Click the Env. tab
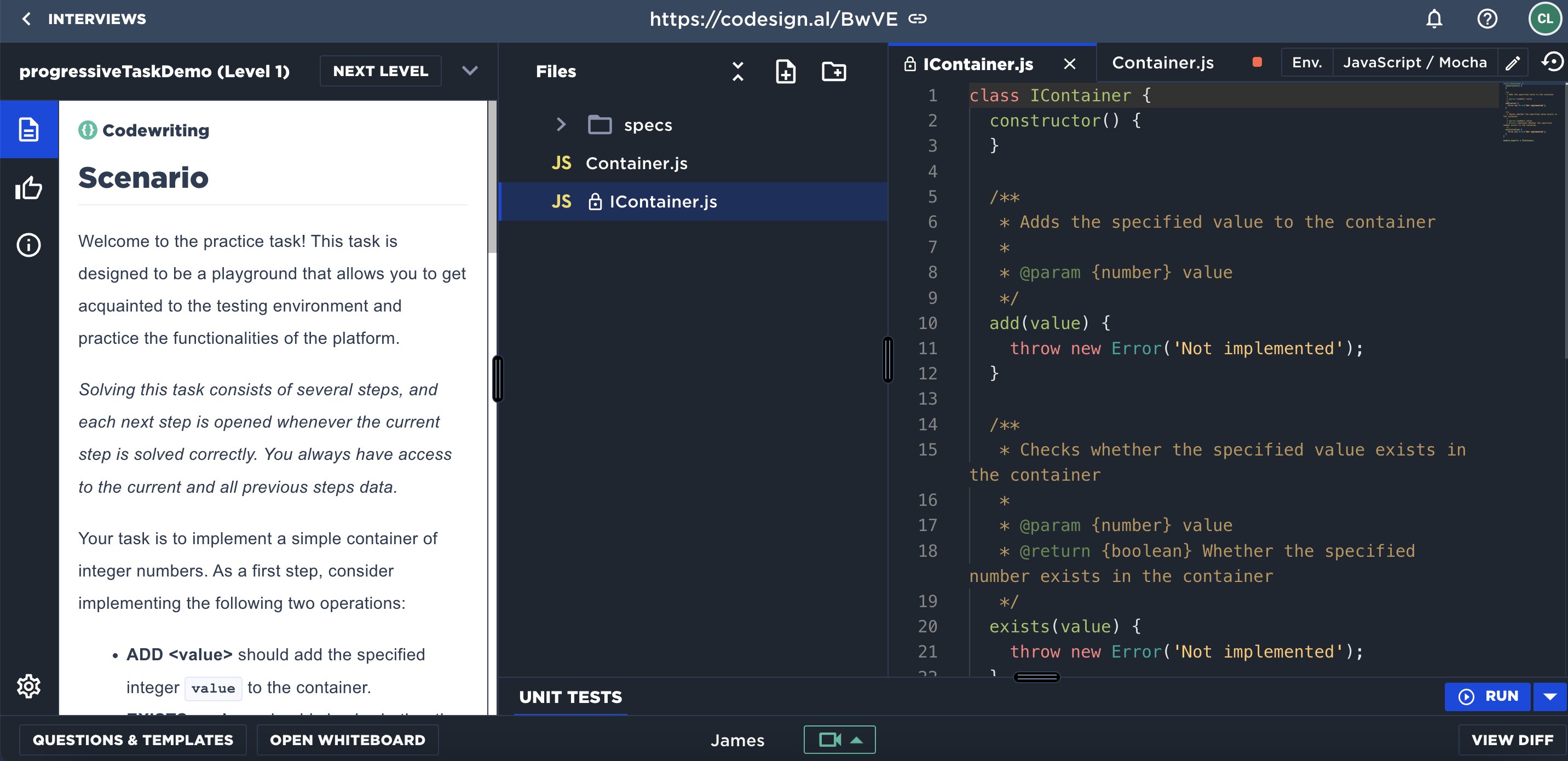Image resolution: width=1568 pixels, height=761 pixels. point(1306,62)
